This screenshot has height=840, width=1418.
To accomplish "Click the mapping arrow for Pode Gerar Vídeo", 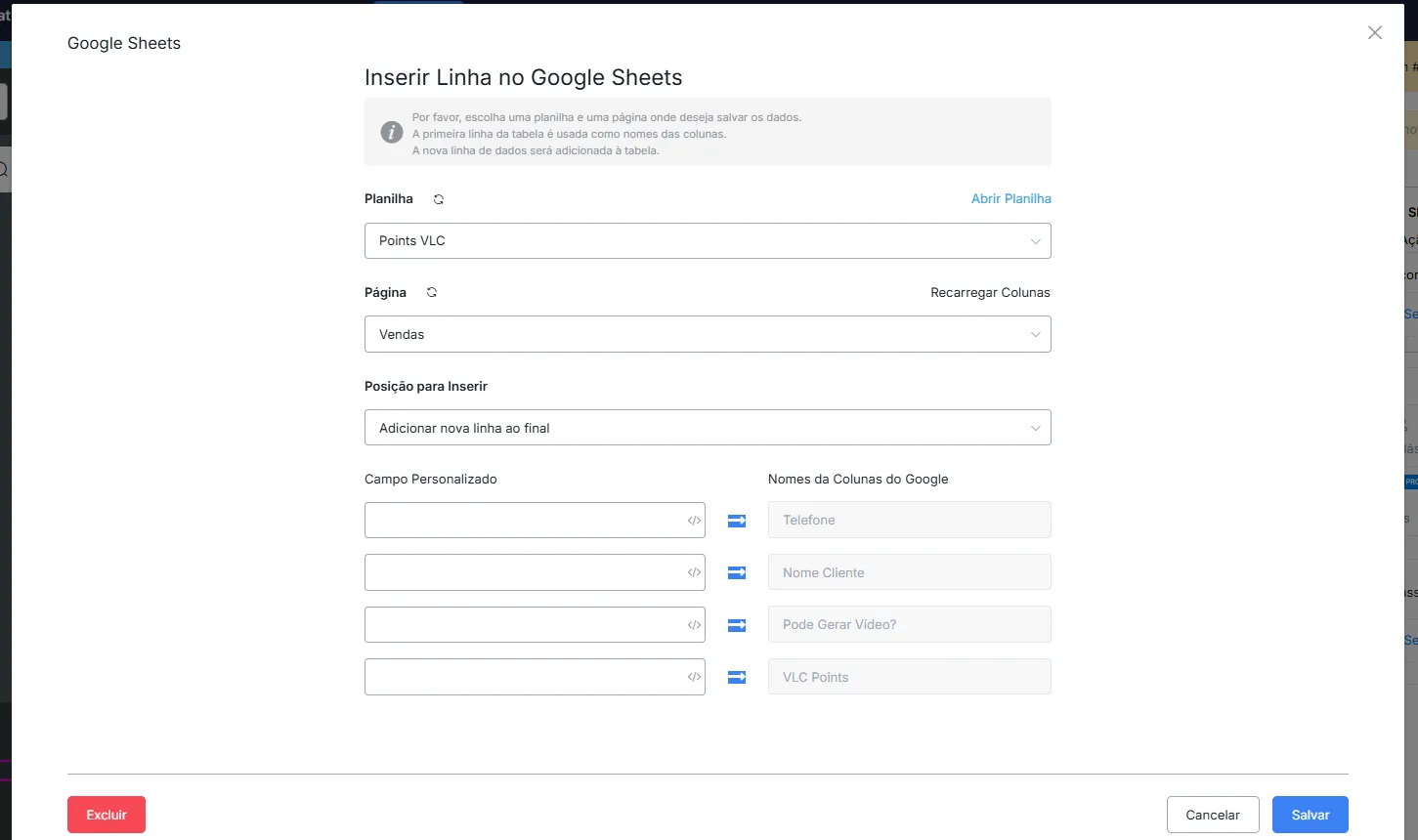I will point(737,625).
